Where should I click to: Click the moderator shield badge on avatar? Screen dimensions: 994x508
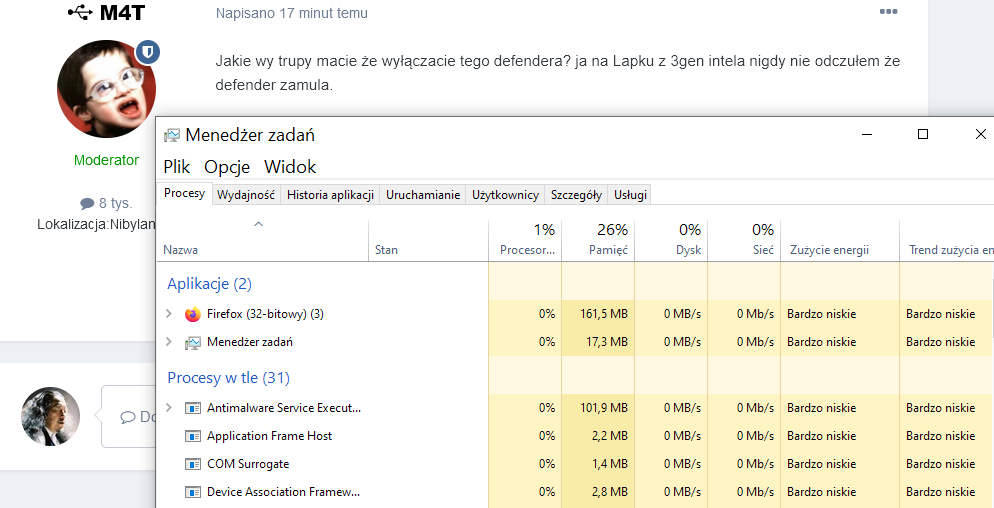click(x=148, y=53)
